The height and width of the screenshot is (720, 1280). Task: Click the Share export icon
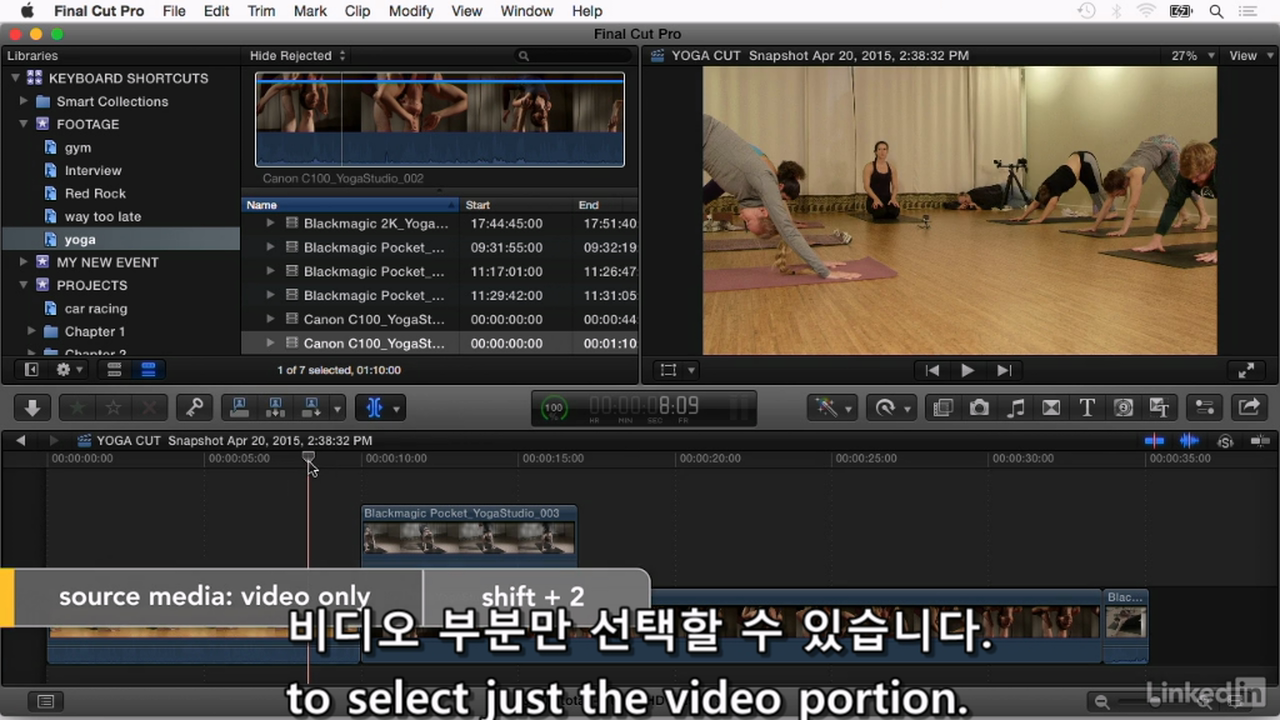[x=1249, y=407]
